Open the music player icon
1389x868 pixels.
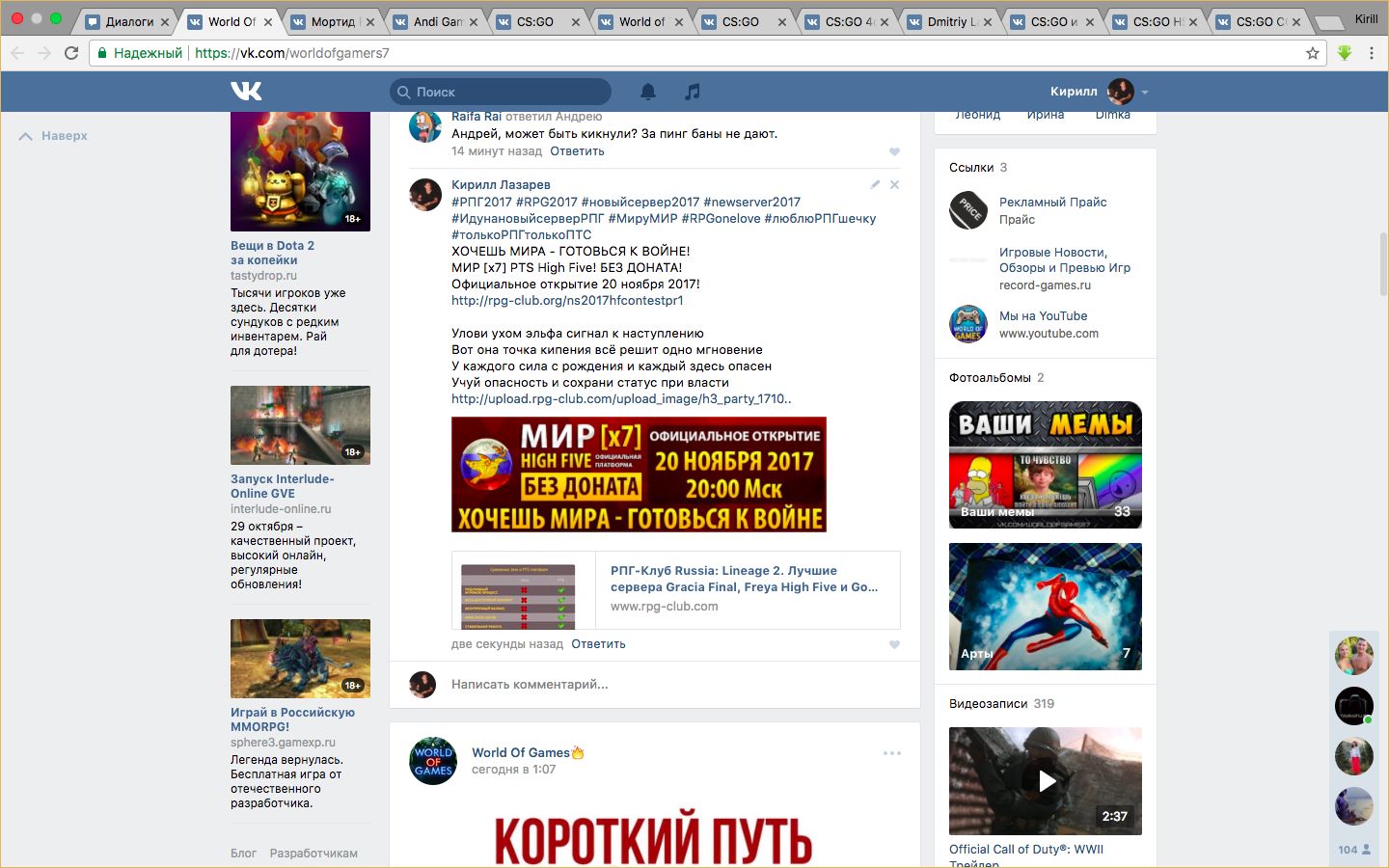pyautogui.click(x=692, y=92)
